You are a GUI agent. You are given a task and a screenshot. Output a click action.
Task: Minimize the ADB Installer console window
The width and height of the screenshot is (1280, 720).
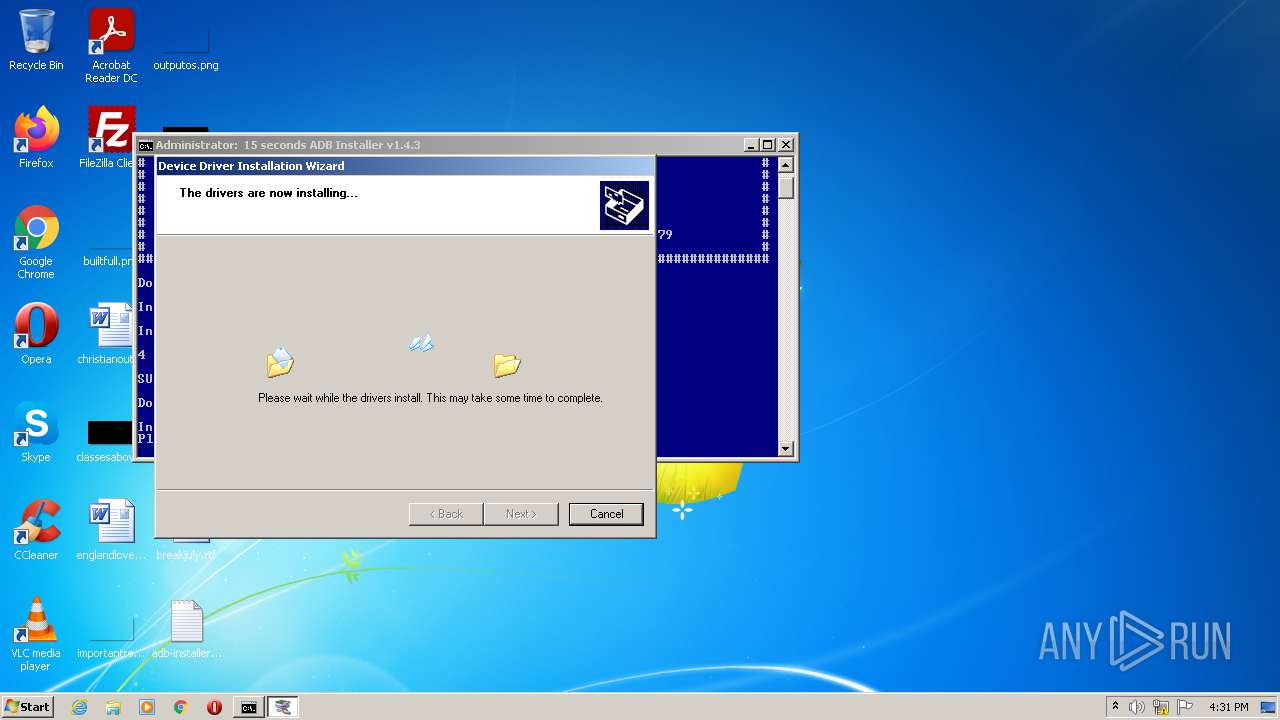[x=751, y=145]
